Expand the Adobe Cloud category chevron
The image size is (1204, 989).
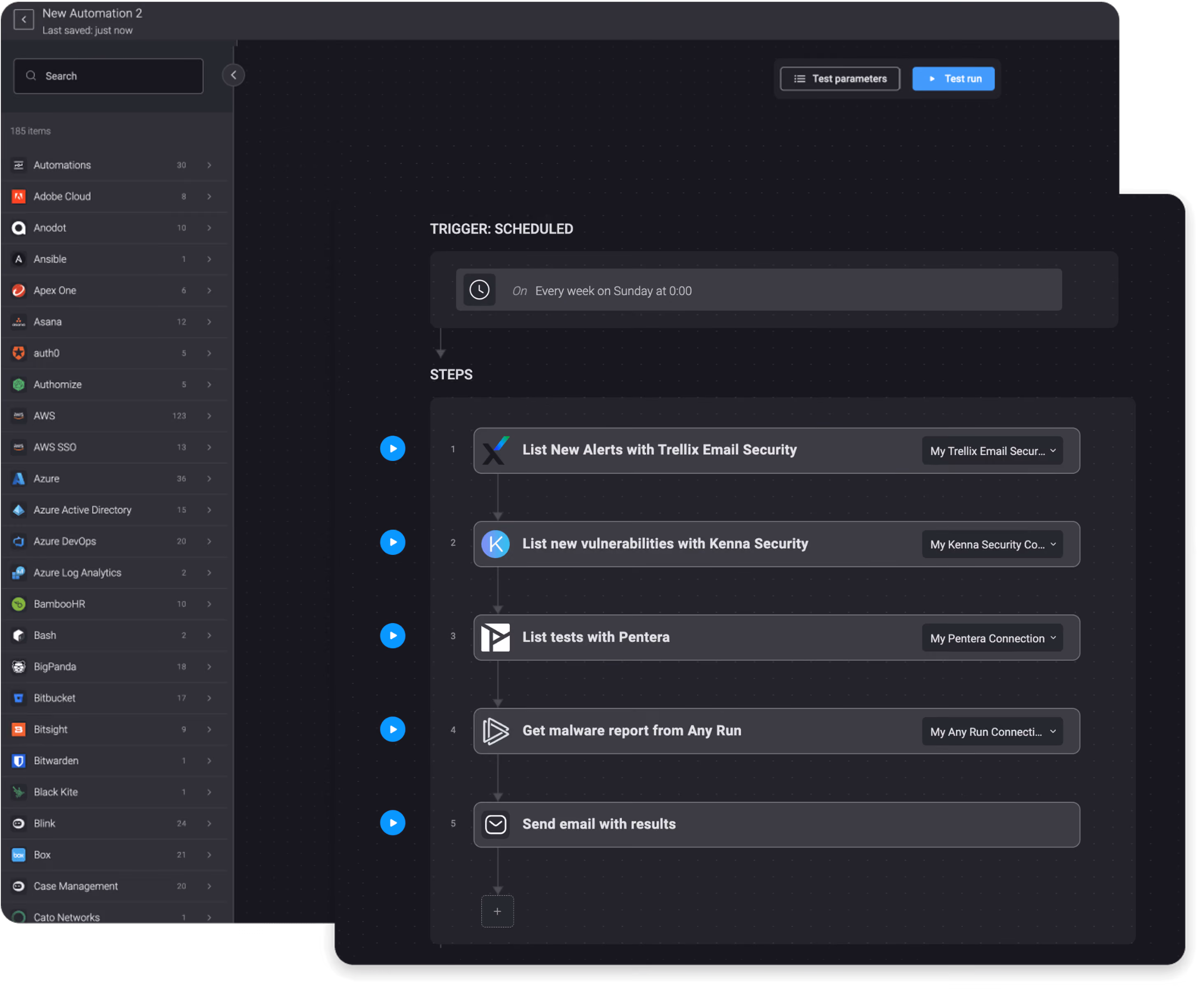click(x=210, y=197)
